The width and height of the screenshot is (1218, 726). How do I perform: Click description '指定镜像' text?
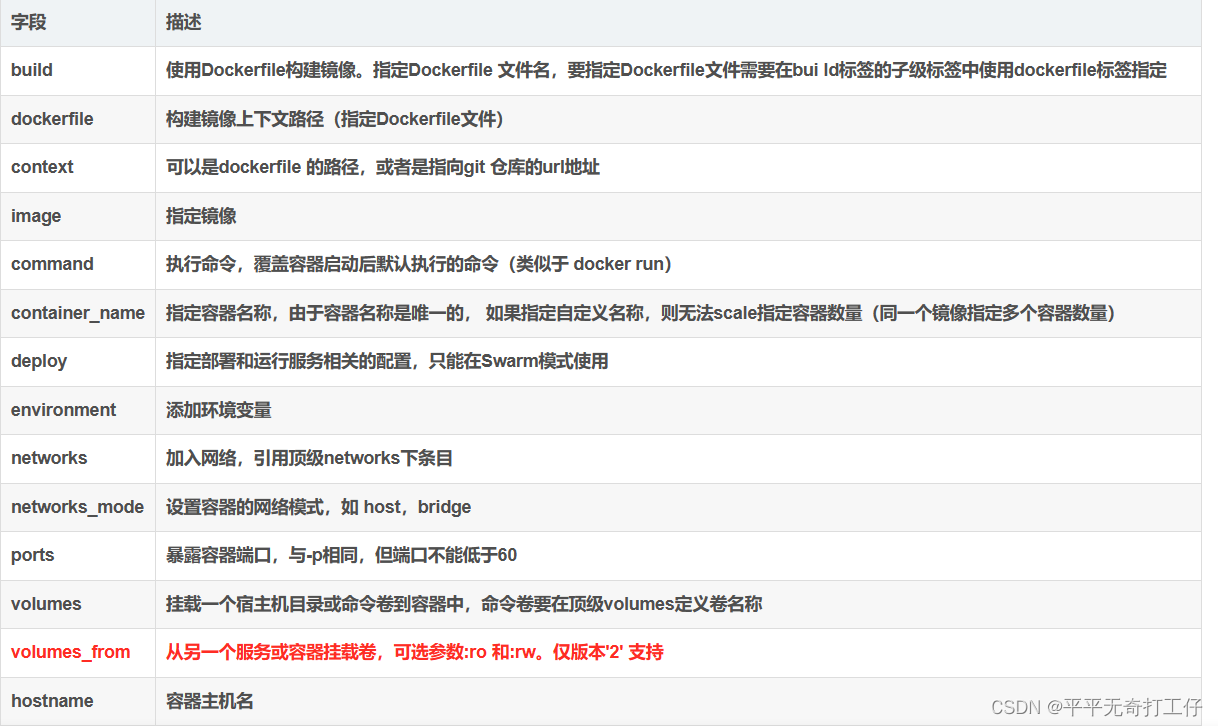tap(201, 216)
